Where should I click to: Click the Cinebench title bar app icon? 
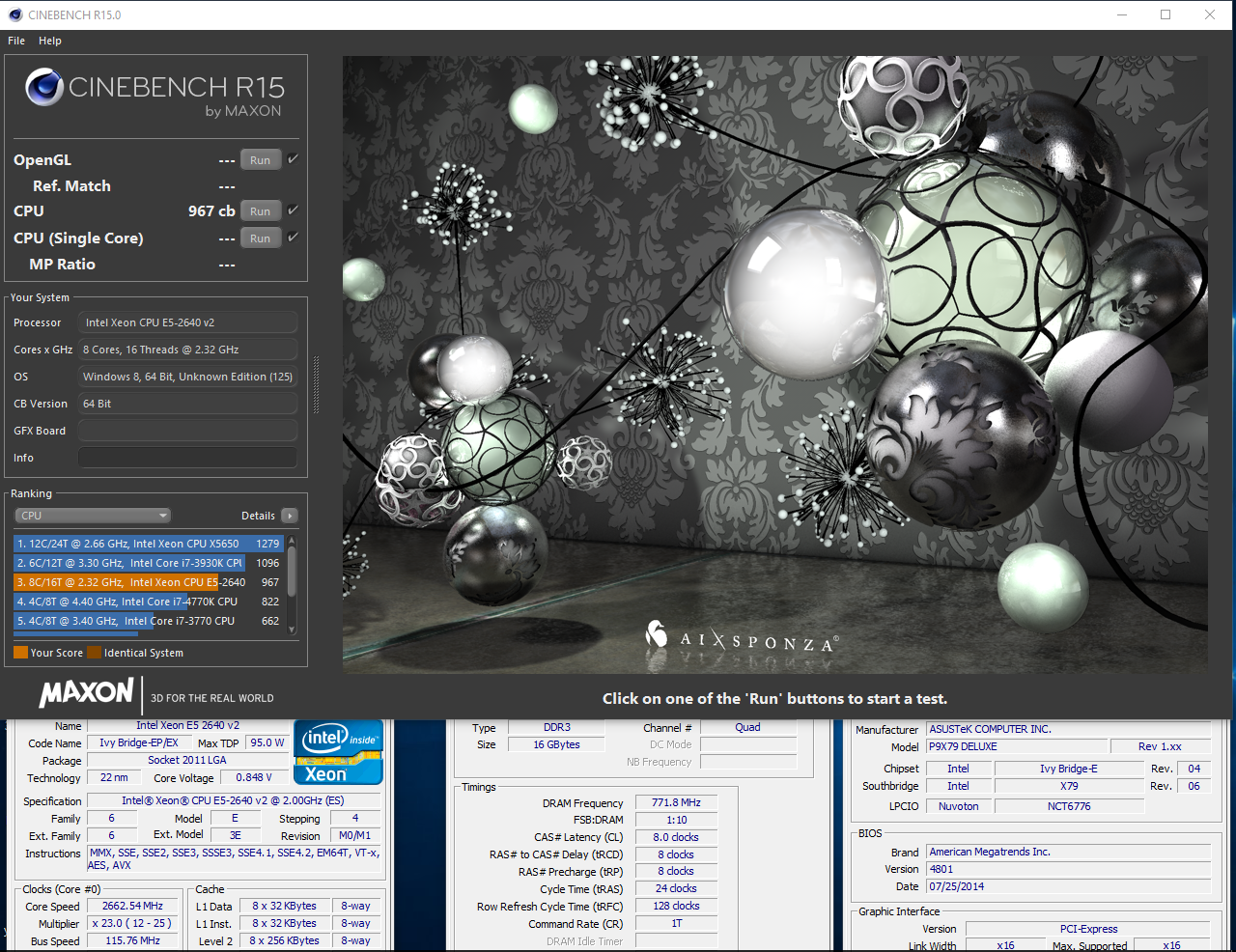click(x=14, y=14)
